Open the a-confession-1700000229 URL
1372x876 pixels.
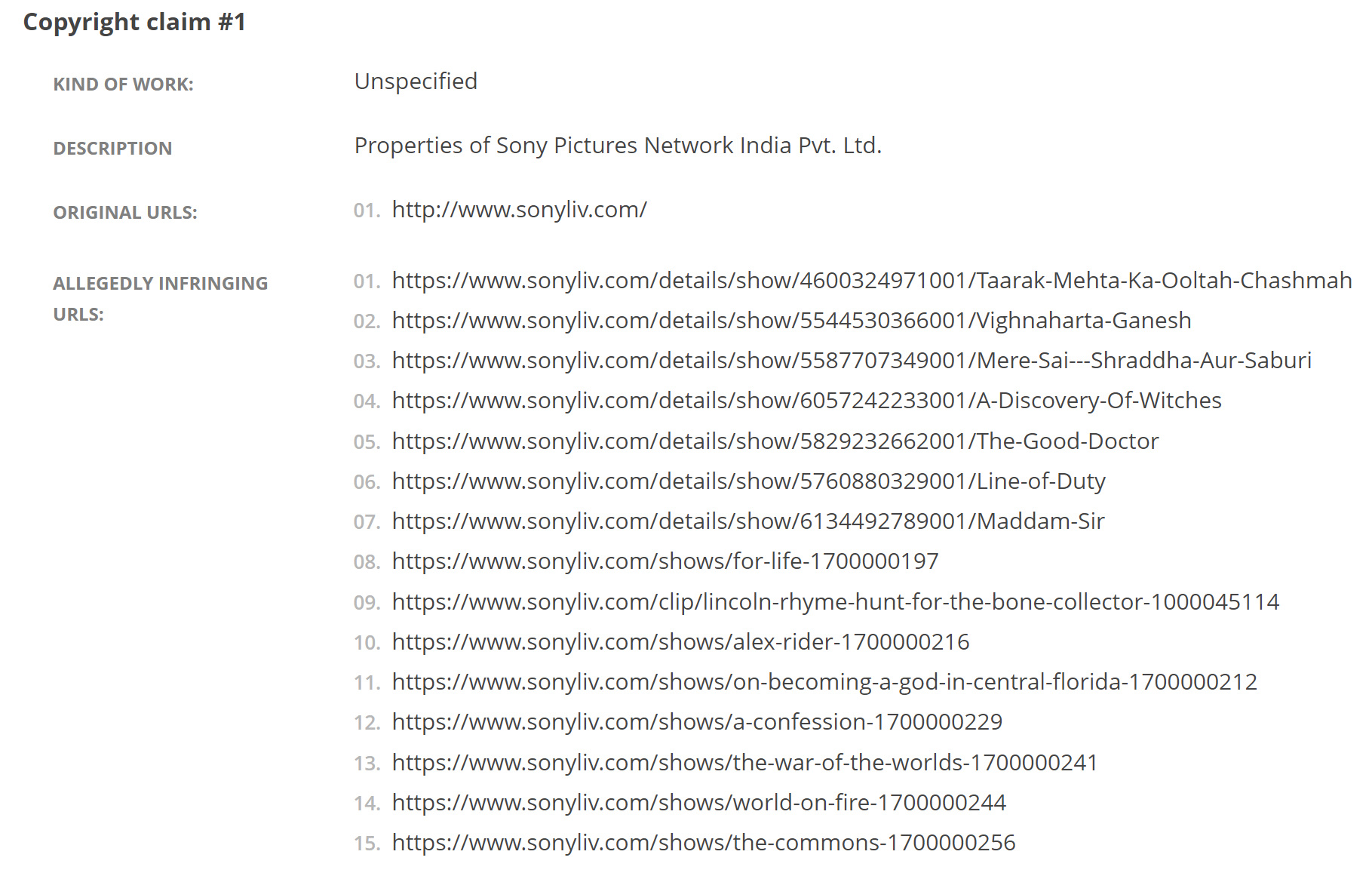click(697, 722)
